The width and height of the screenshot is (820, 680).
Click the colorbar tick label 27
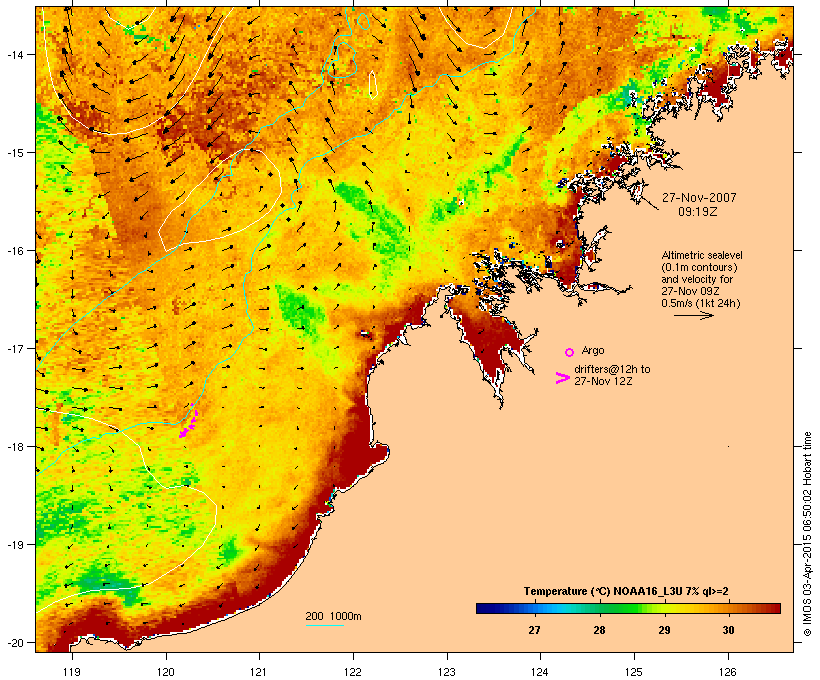[x=534, y=630]
